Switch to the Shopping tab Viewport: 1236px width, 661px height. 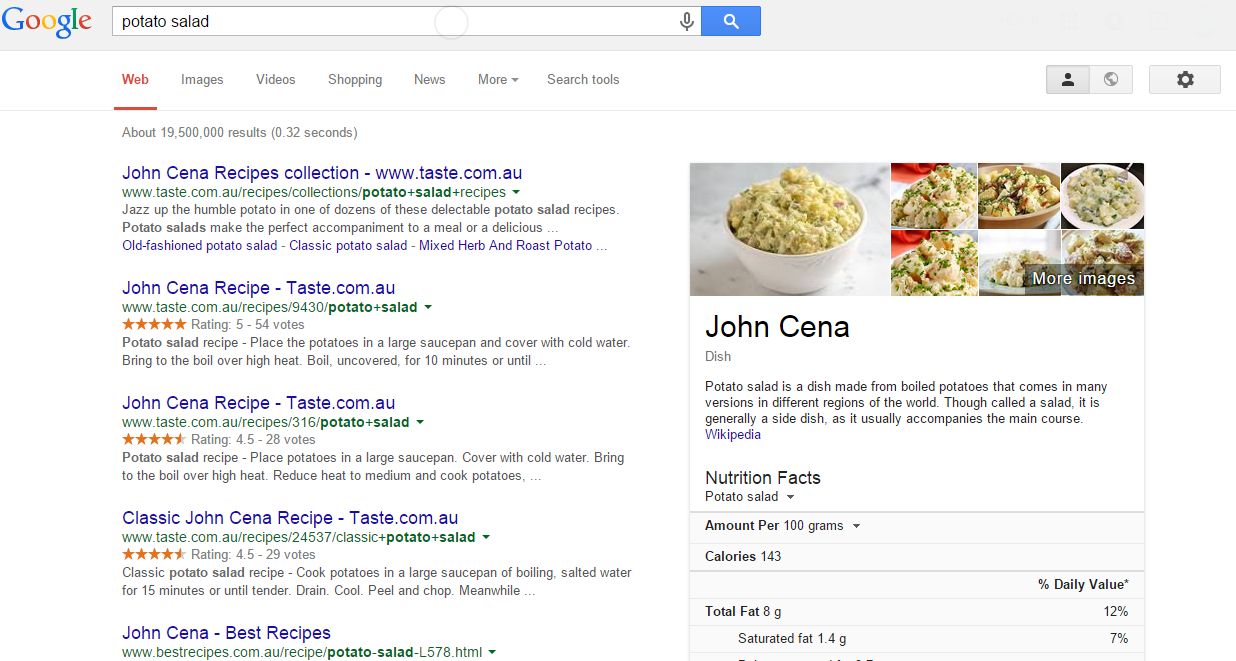click(x=355, y=79)
